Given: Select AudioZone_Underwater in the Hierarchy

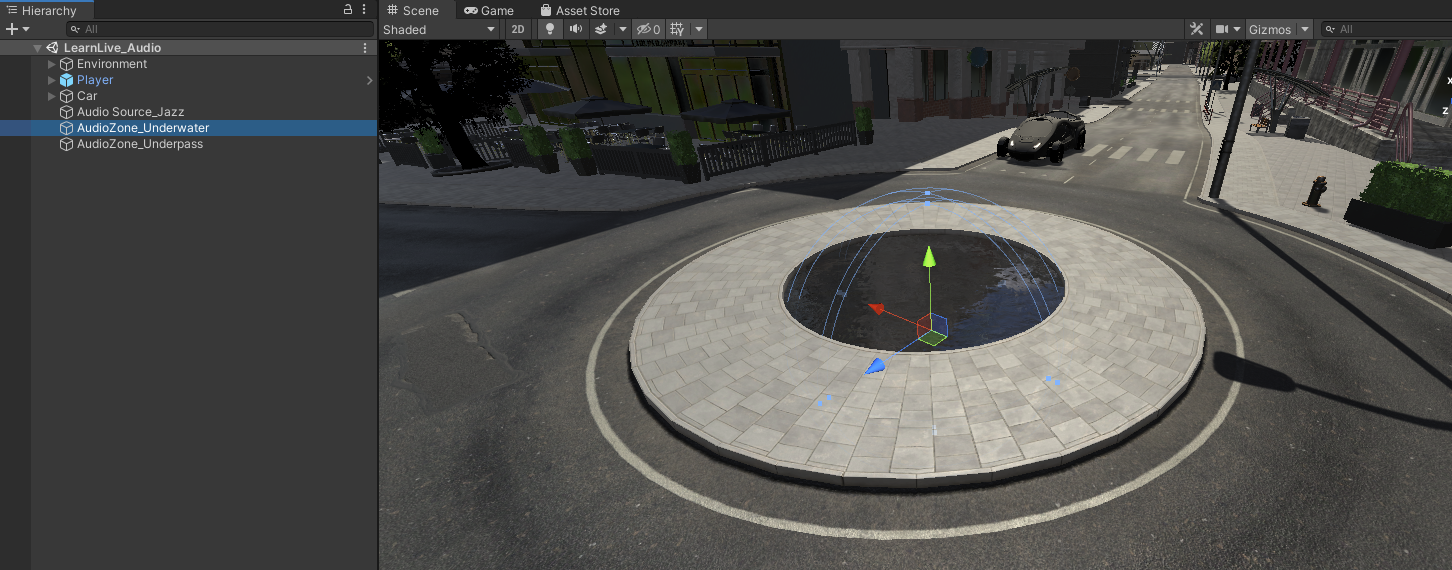Looking at the screenshot, I should click(143, 128).
